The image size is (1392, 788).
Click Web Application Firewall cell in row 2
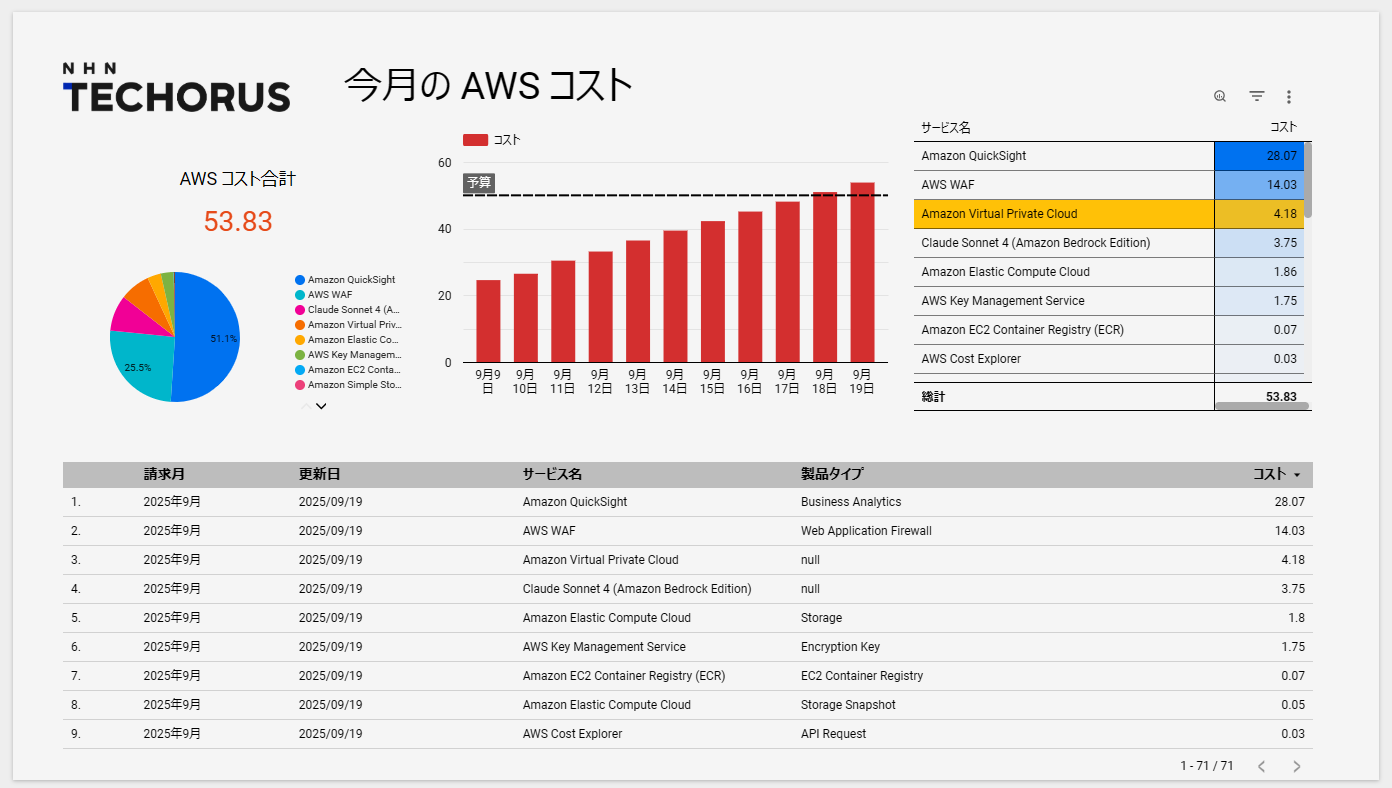point(866,531)
